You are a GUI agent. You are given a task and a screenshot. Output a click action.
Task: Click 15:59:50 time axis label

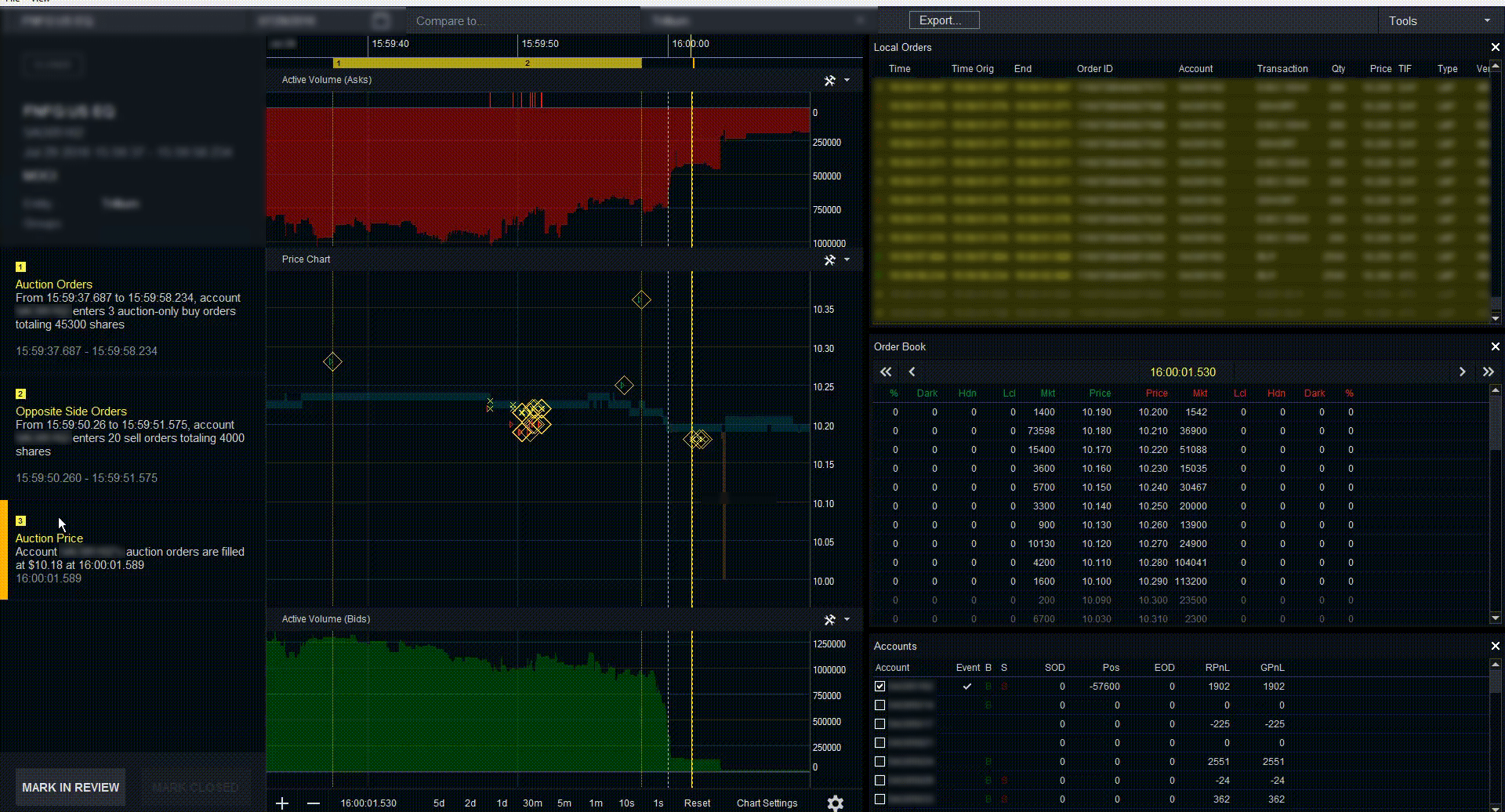click(x=540, y=44)
